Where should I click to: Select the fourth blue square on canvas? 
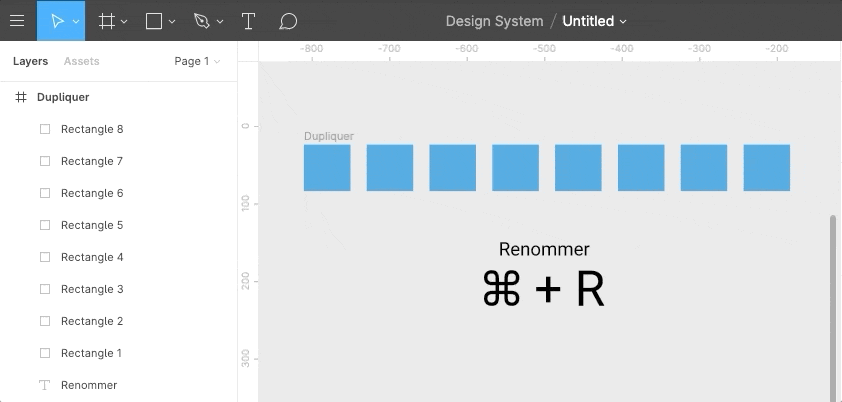(516, 167)
